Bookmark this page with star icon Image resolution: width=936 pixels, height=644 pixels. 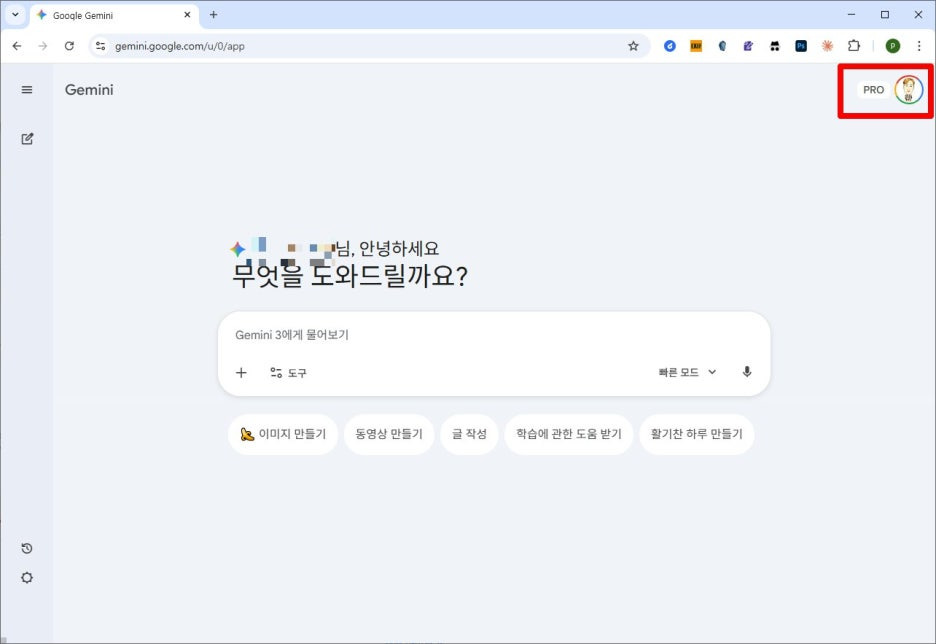(633, 46)
